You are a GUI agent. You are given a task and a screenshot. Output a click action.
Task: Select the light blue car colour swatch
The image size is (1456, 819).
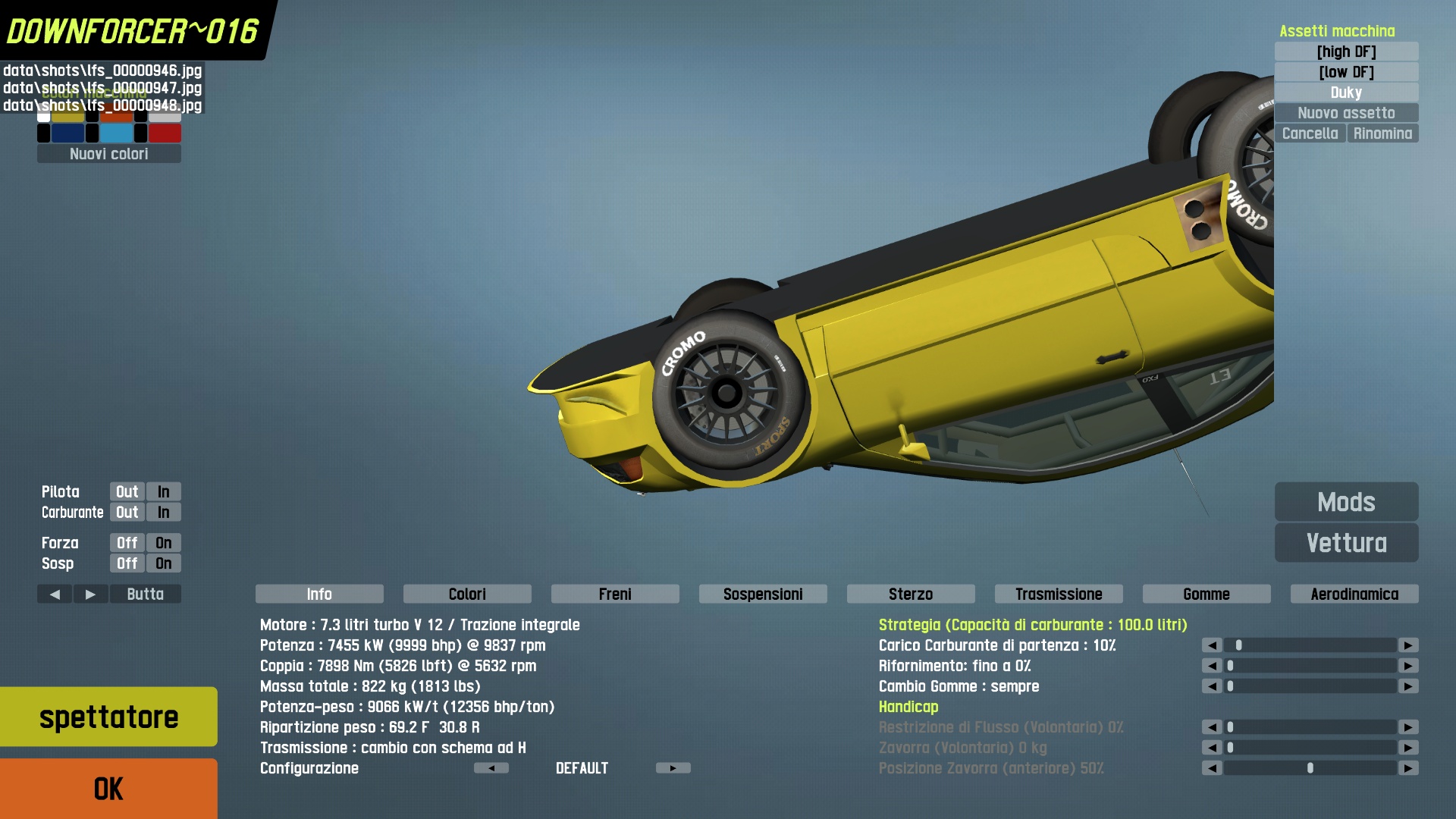coord(116,133)
